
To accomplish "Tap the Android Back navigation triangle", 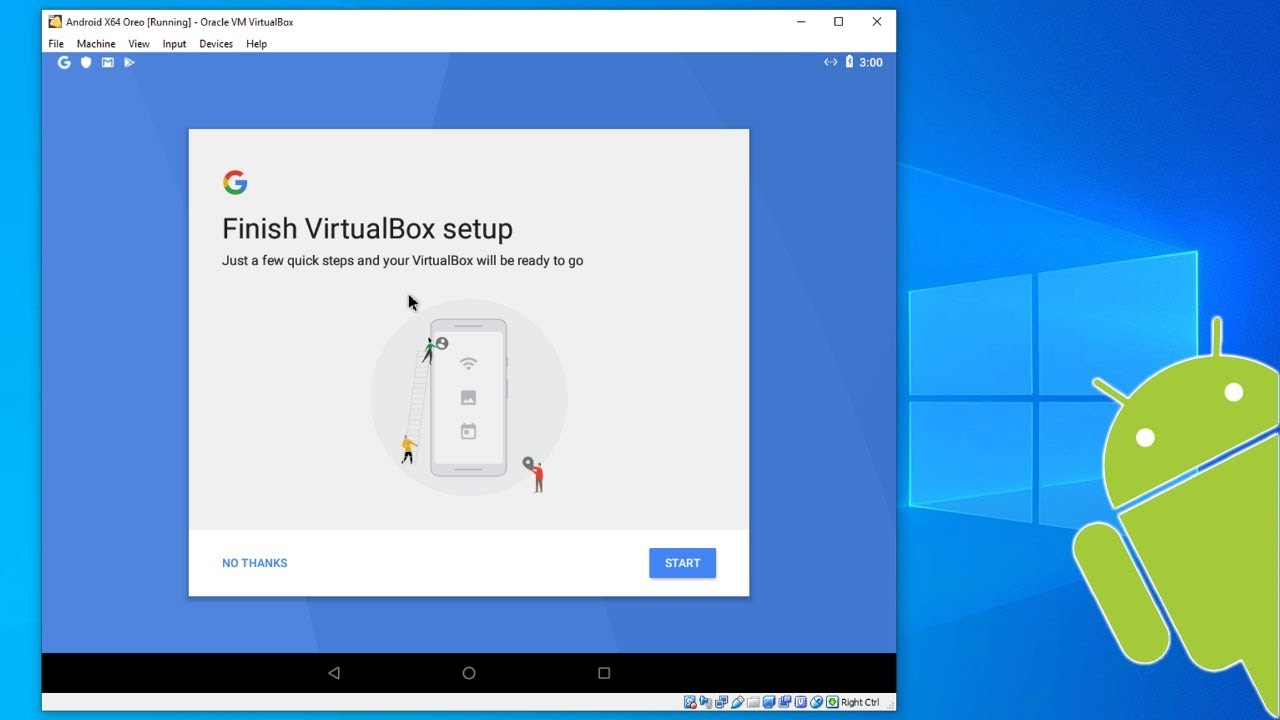I will pyautogui.click(x=333, y=673).
